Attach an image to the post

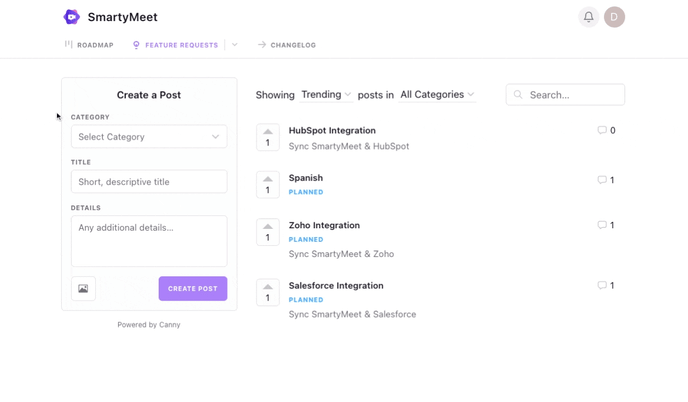(83, 288)
